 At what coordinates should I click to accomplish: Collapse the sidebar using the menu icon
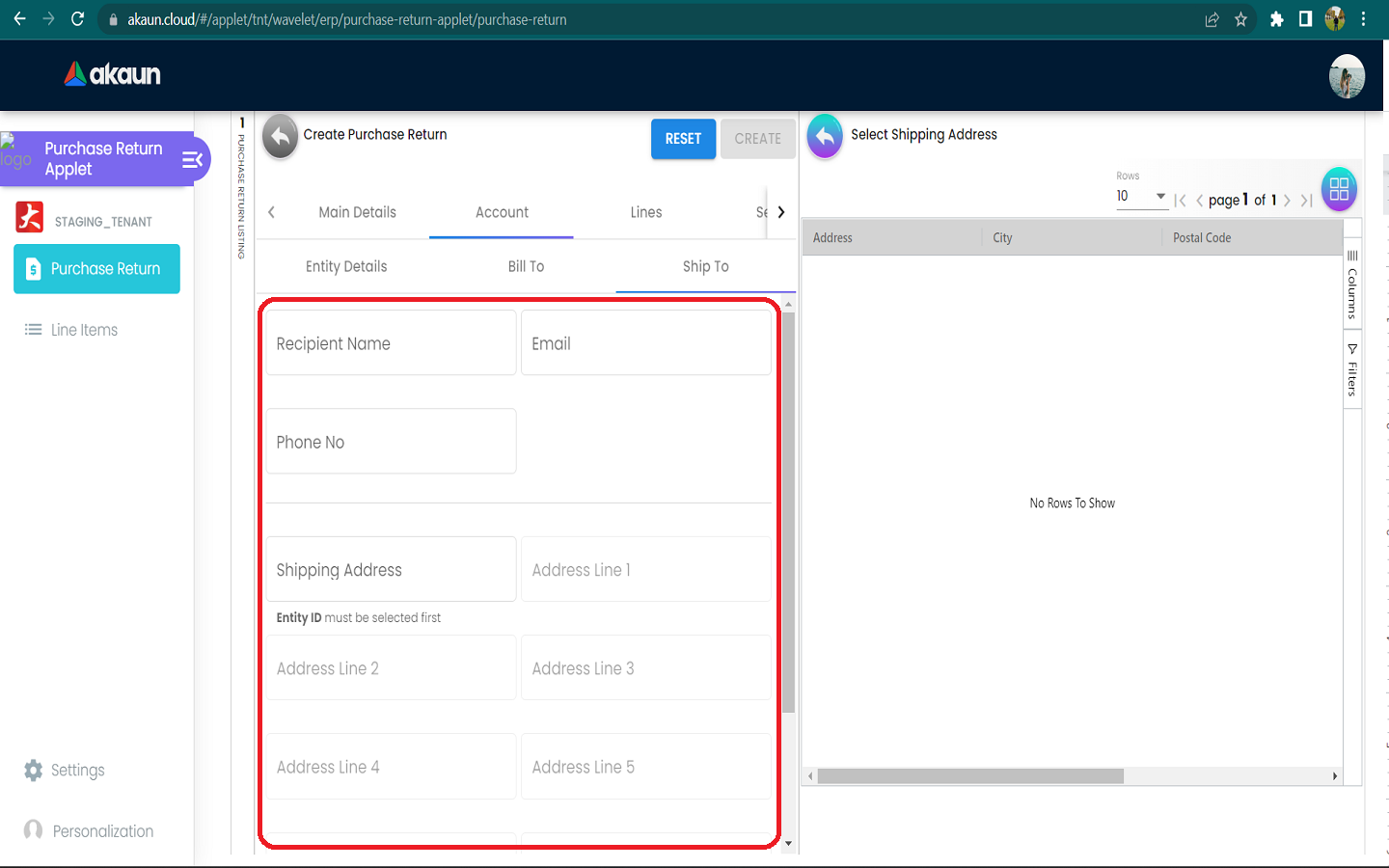pos(192,159)
